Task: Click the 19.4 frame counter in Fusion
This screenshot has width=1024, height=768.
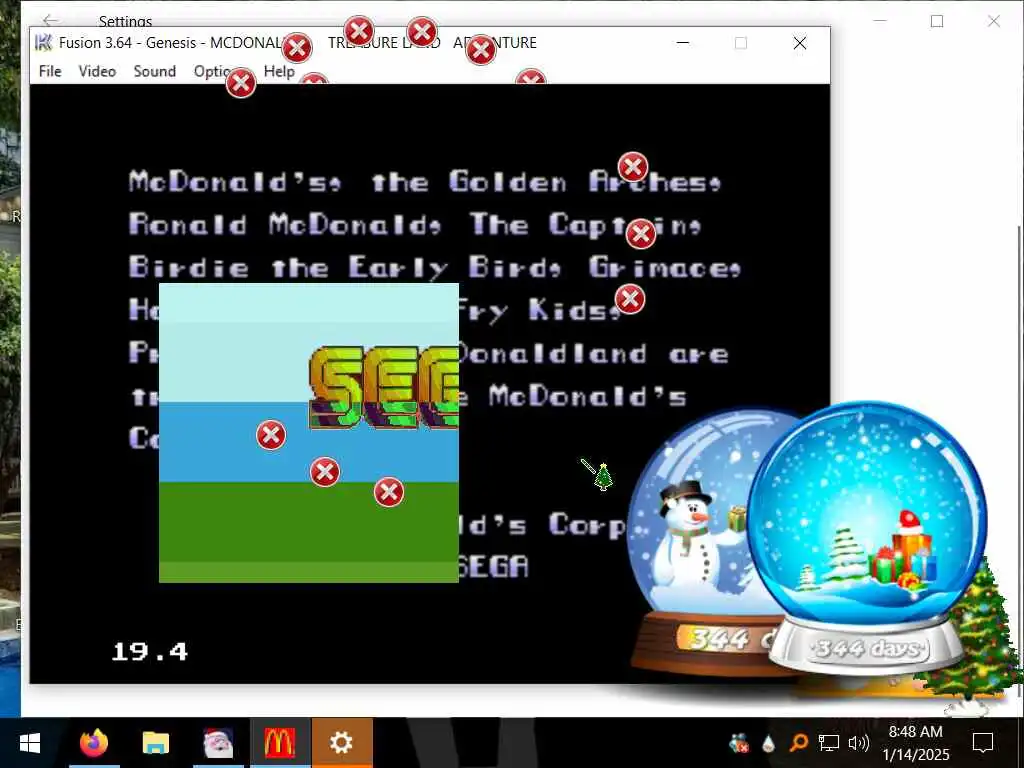Action: tap(150, 651)
